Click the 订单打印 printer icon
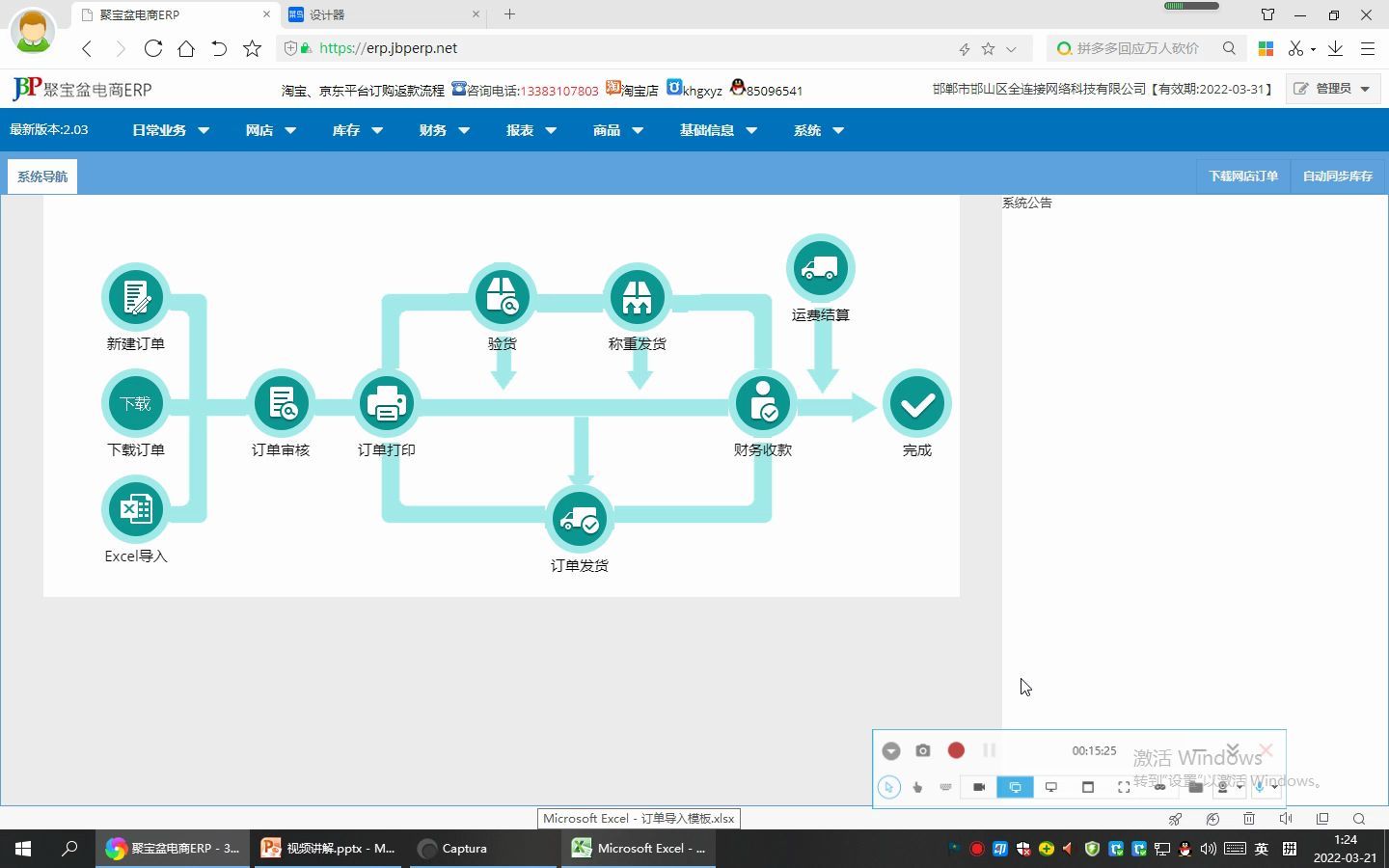 click(x=386, y=403)
